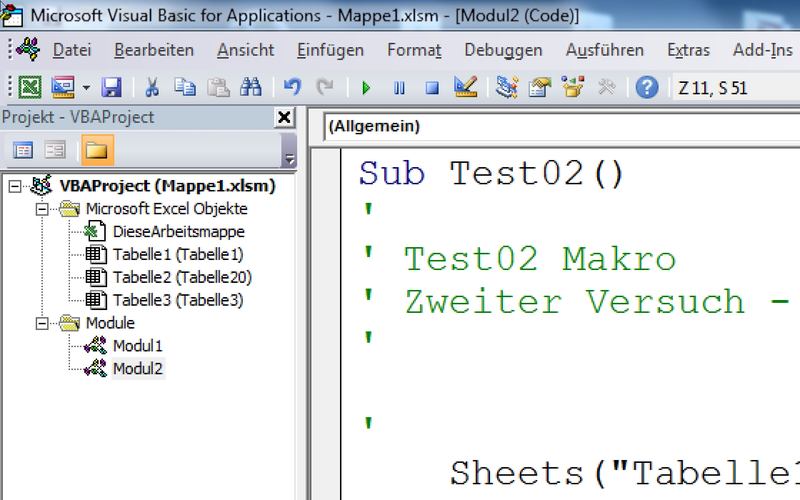Toggle Folders view in Project panel

pos(97,150)
